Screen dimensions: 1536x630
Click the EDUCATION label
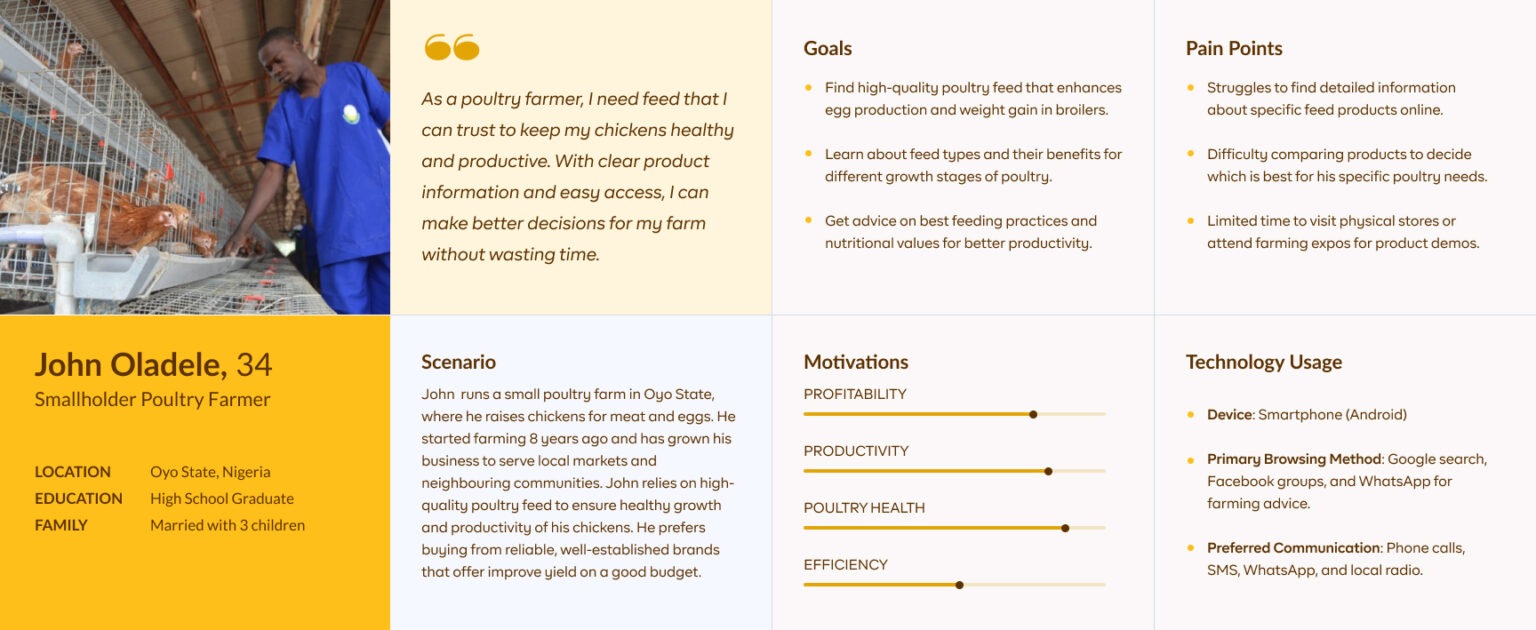coord(79,499)
